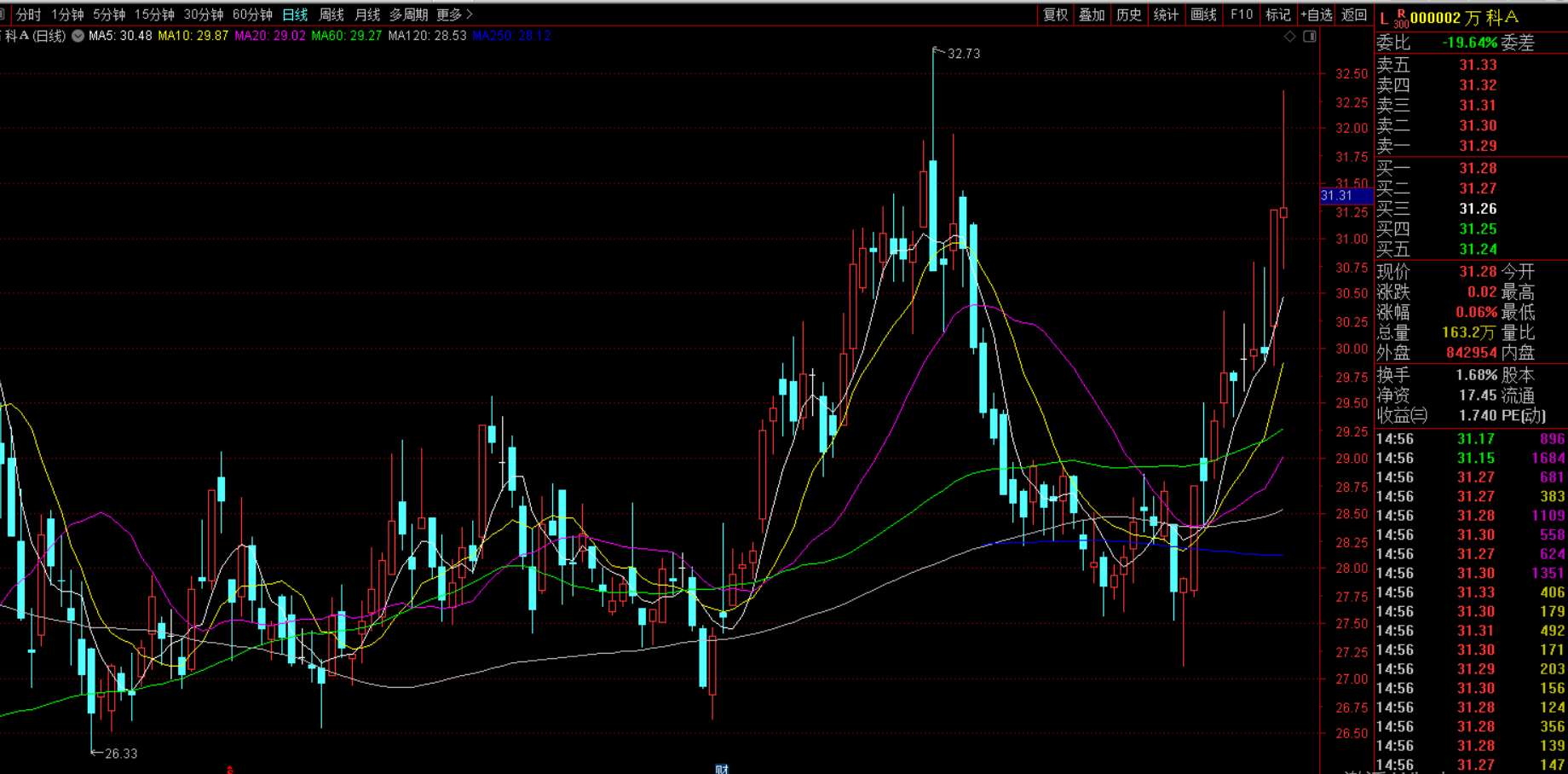
Task: Click the MA10: 29.87 indicator label
Action: point(193,36)
